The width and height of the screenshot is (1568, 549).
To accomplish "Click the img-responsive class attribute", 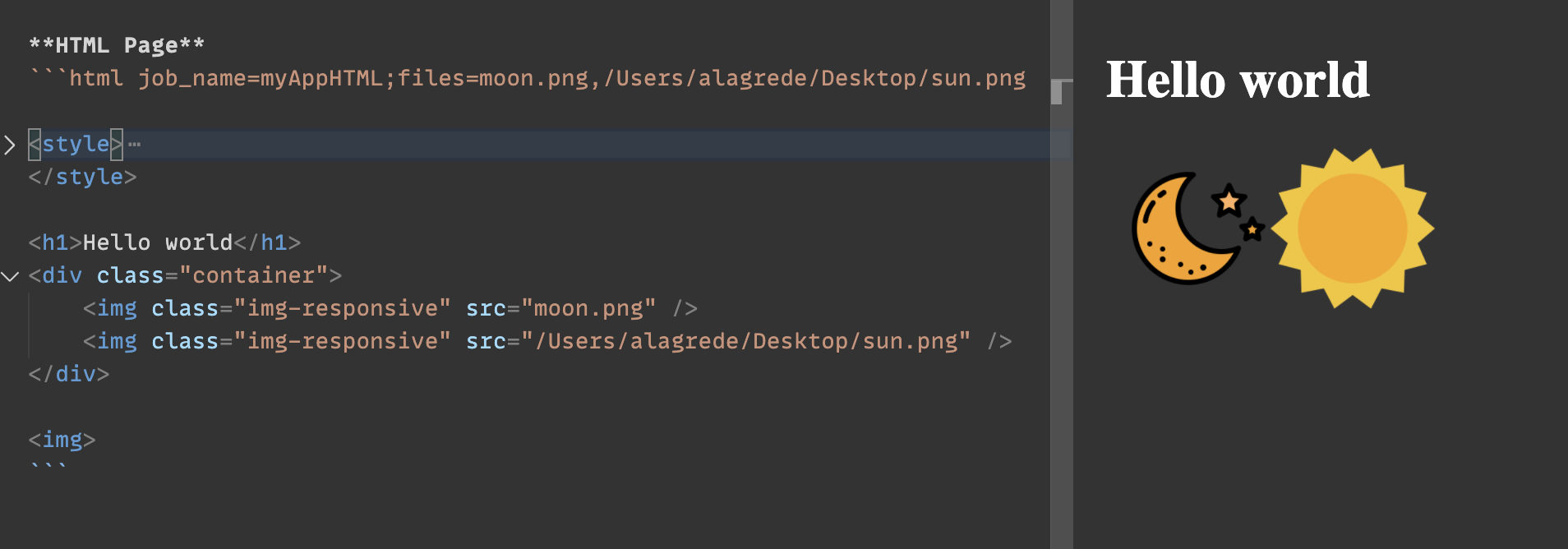I will (x=341, y=308).
